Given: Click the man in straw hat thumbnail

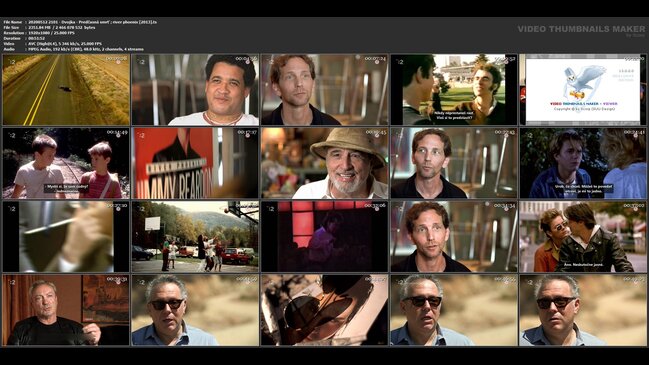Looking at the screenshot, I should click(324, 163).
